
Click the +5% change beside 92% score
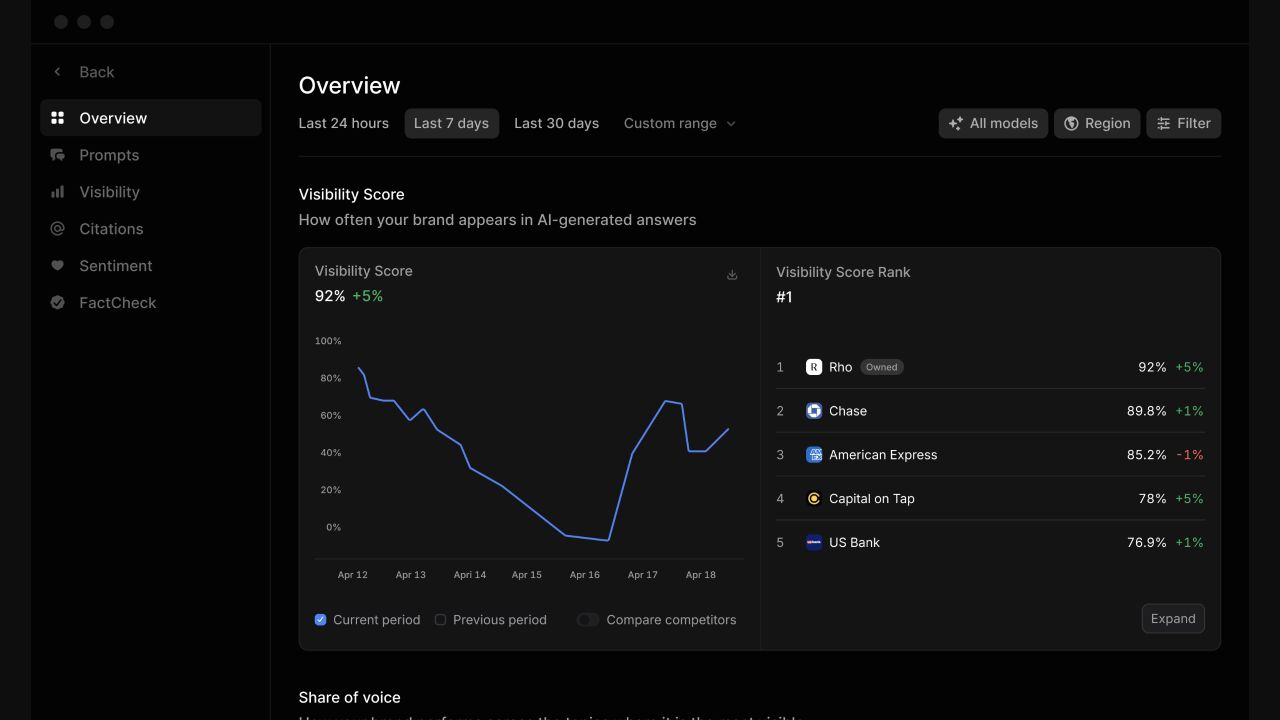tap(368, 296)
